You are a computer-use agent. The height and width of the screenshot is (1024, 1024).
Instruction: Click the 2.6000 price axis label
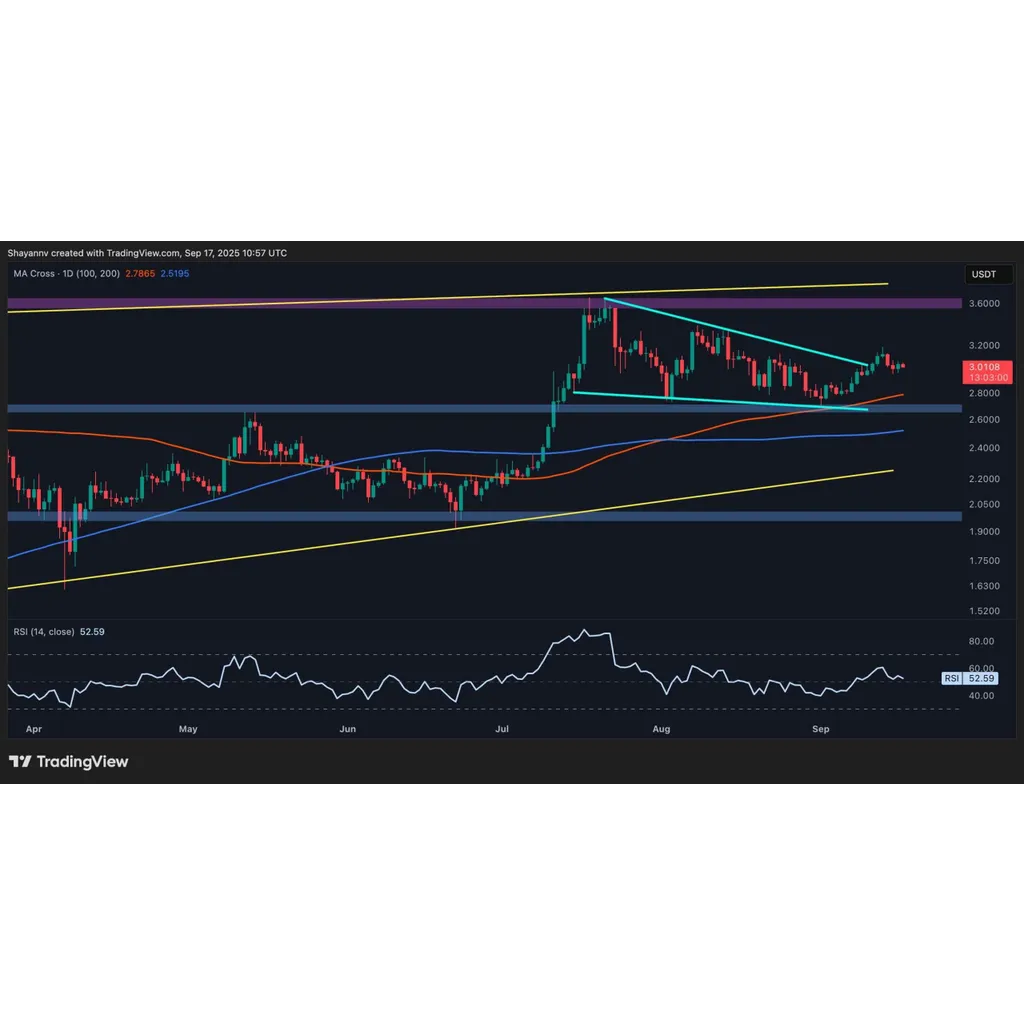984,420
